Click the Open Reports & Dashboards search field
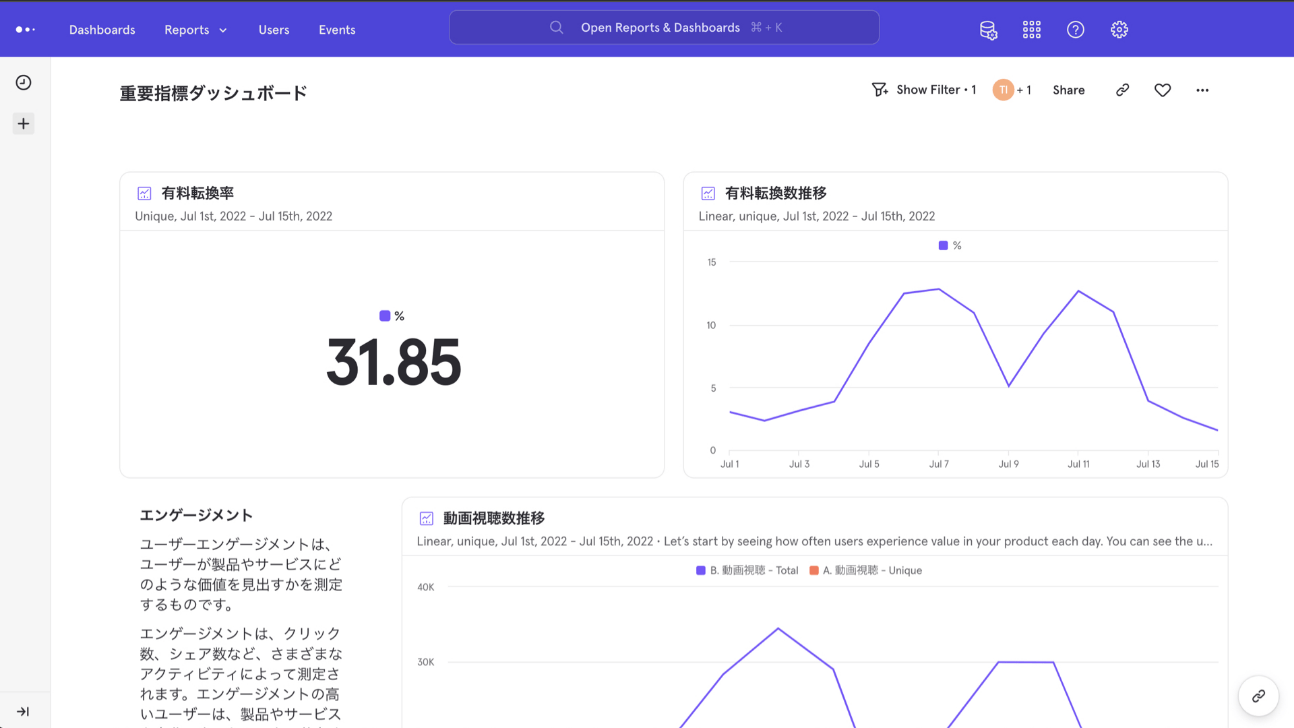Image resolution: width=1294 pixels, height=728 pixels. point(664,28)
